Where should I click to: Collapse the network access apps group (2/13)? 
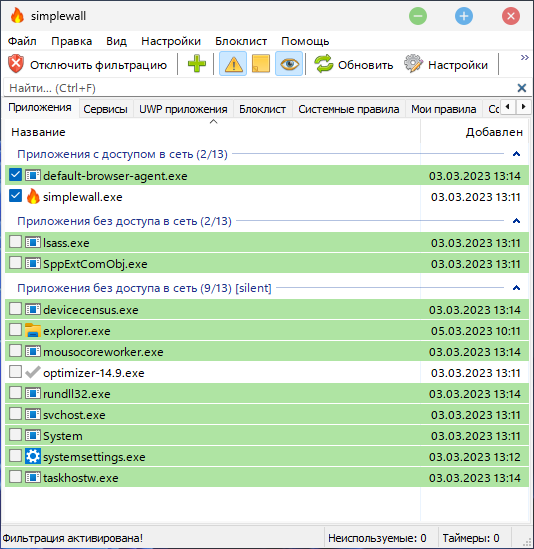click(516, 154)
